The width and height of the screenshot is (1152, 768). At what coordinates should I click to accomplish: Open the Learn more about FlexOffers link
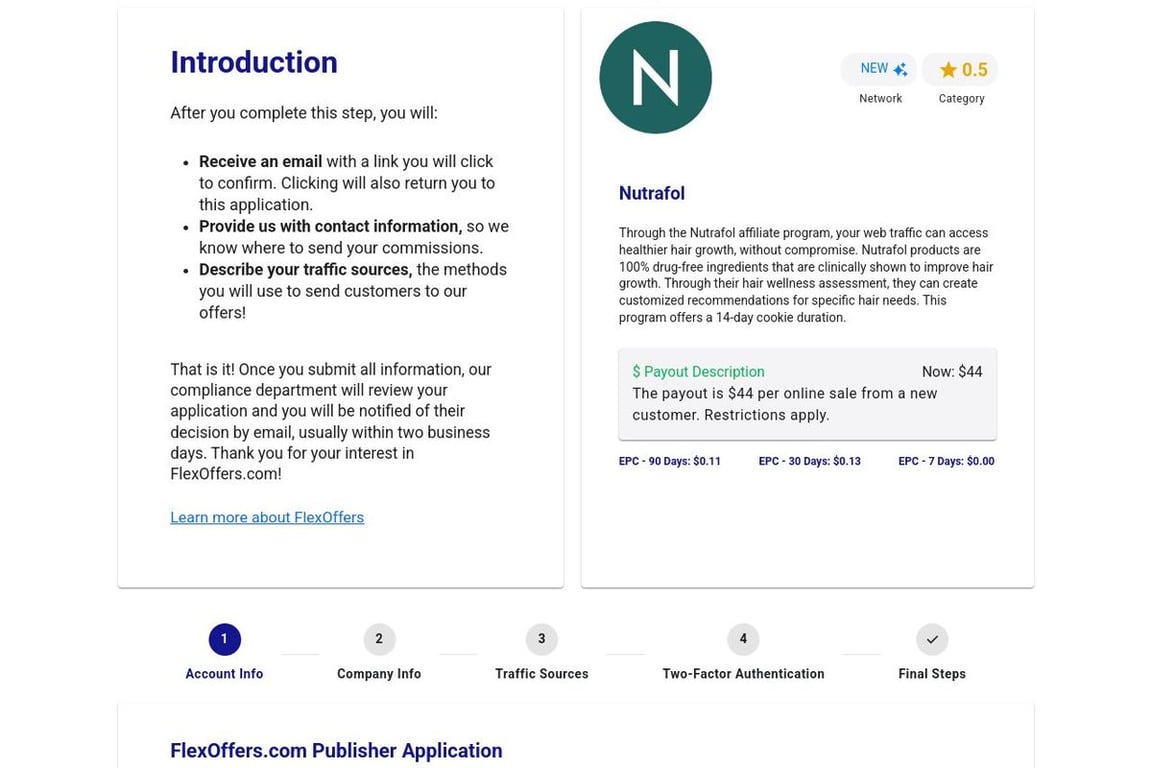267,517
